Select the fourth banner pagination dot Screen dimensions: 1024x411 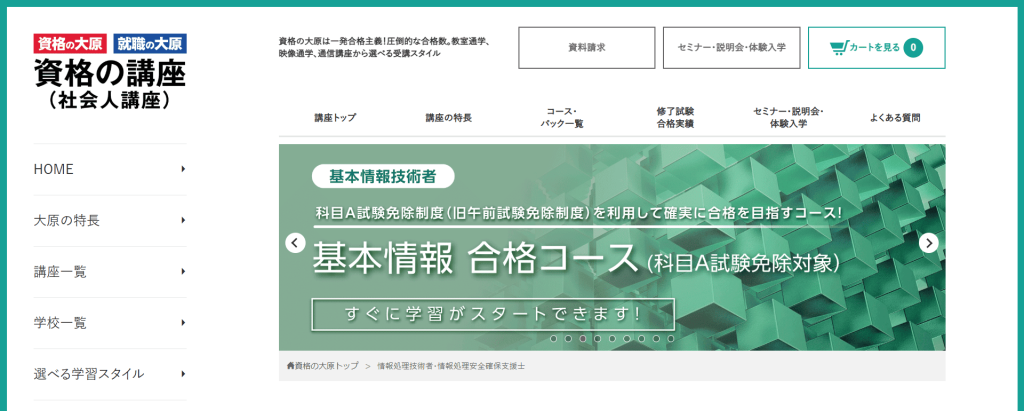[x=598, y=338]
